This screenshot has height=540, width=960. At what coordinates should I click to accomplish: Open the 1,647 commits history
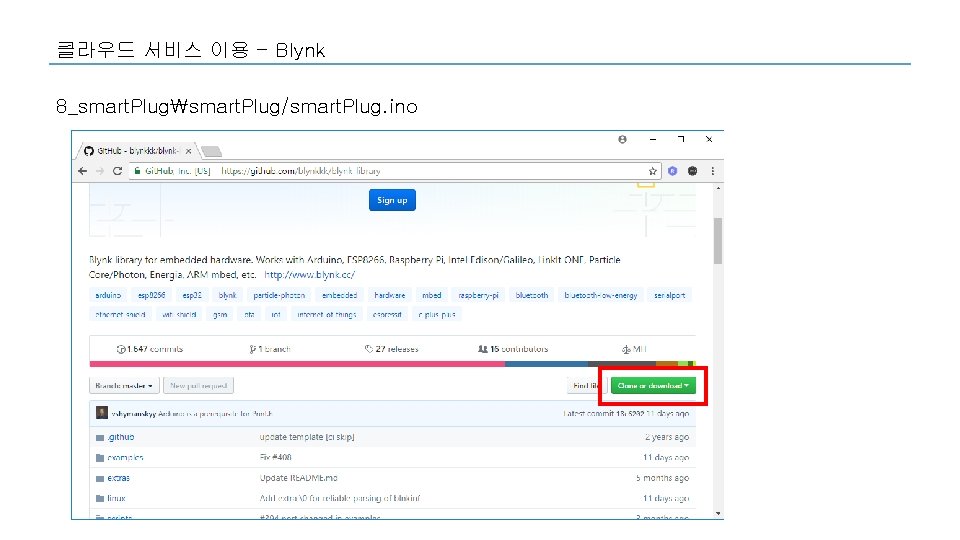tap(150, 349)
